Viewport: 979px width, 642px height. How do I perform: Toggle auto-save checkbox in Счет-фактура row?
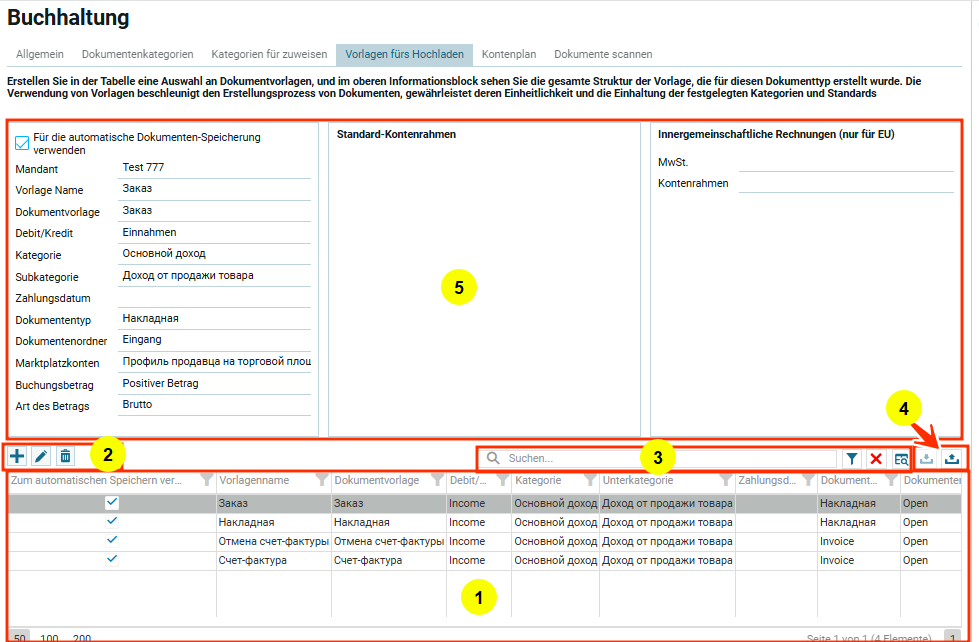[112, 560]
